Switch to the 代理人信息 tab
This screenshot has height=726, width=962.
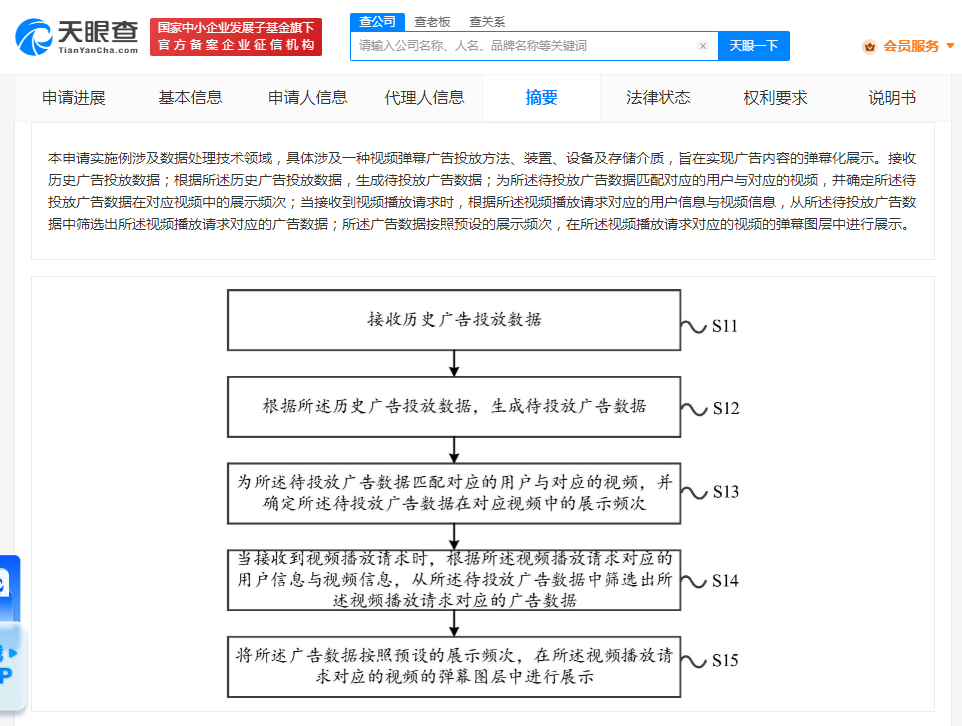click(x=424, y=98)
